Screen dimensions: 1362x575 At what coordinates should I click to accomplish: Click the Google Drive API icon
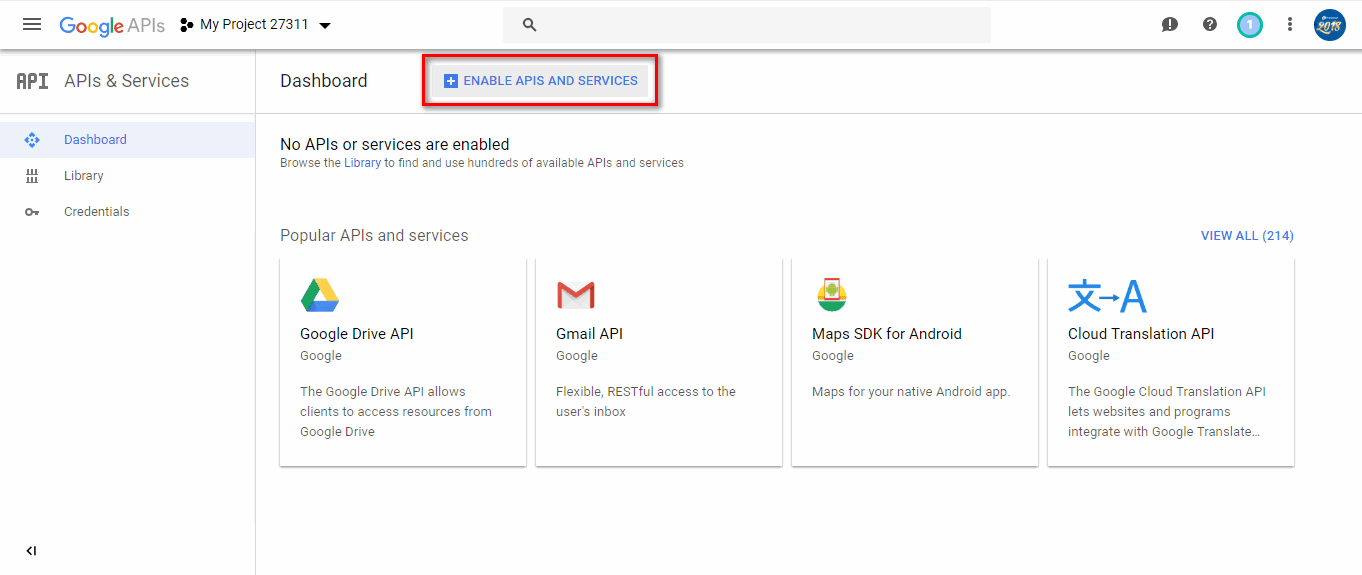[320, 296]
